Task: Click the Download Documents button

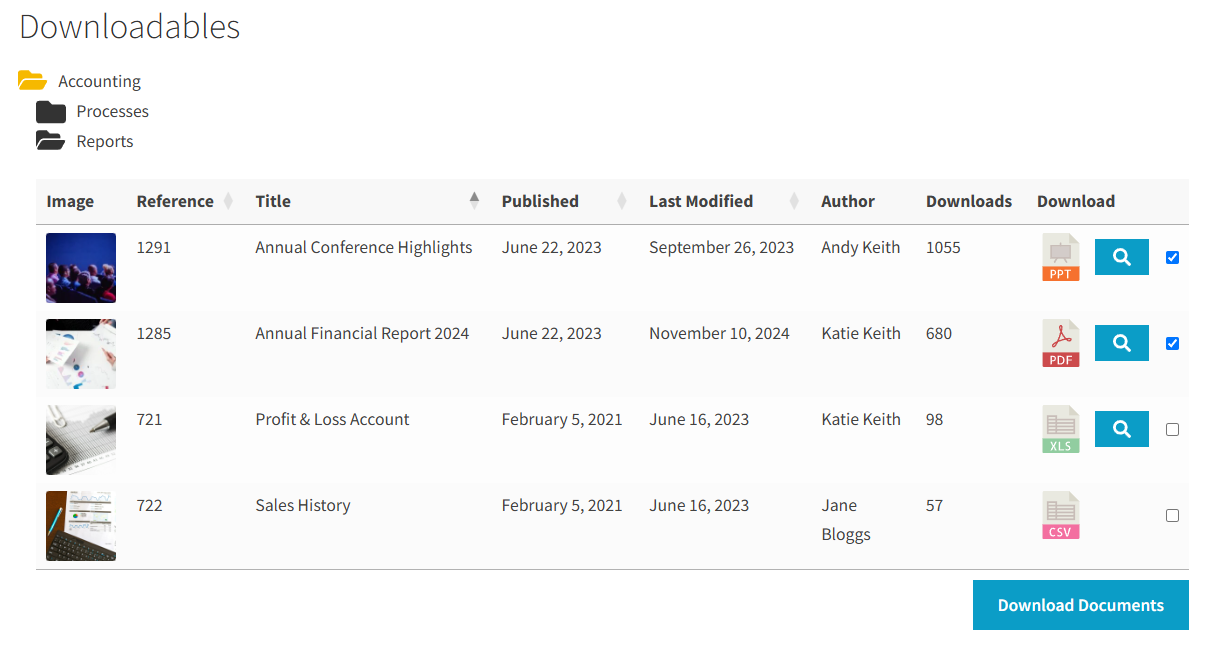Action: click(x=1080, y=605)
